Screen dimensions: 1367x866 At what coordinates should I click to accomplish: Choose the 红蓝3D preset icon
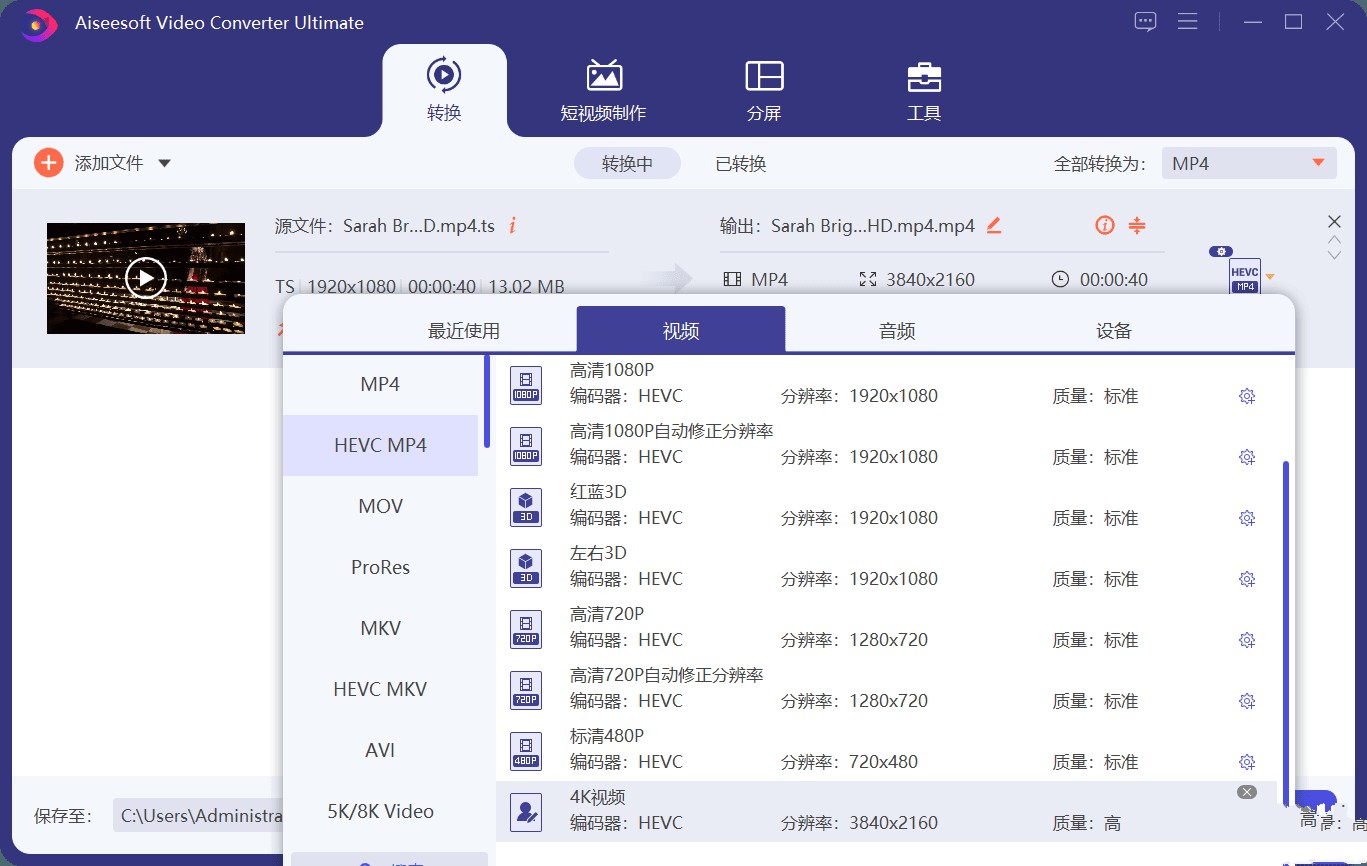526,507
